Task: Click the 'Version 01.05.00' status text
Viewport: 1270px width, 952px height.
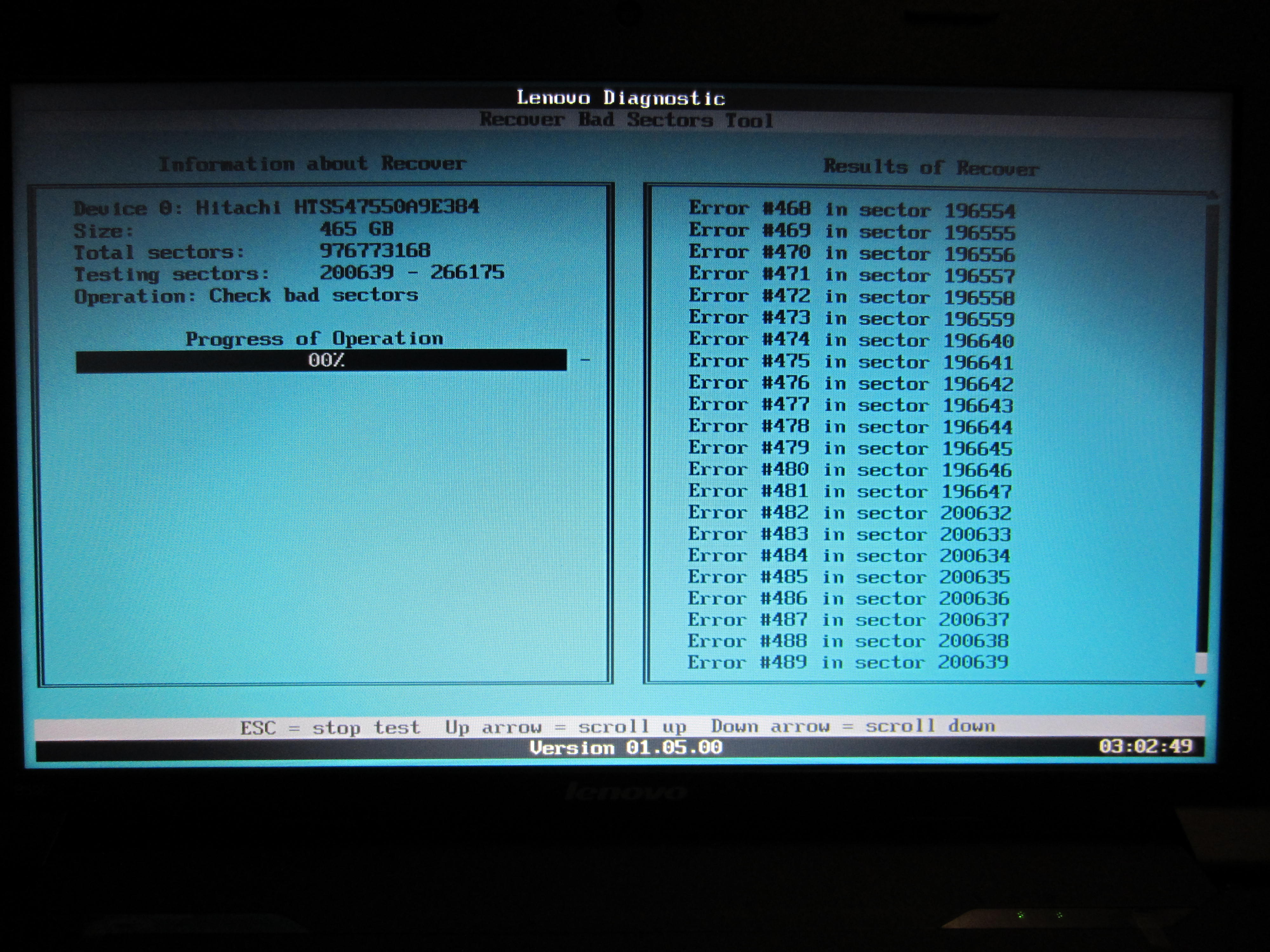Action: pyautogui.click(x=626, y=747)
